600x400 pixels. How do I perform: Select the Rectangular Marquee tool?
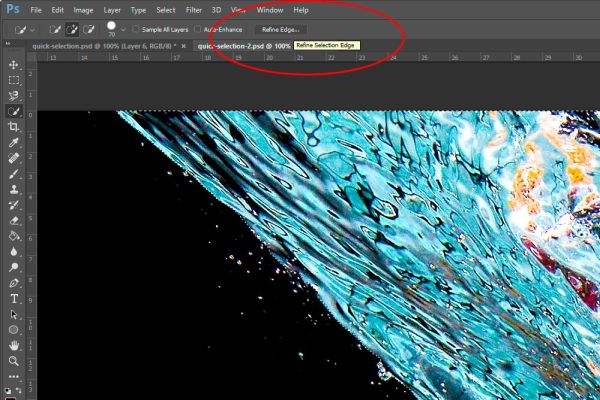14,80
